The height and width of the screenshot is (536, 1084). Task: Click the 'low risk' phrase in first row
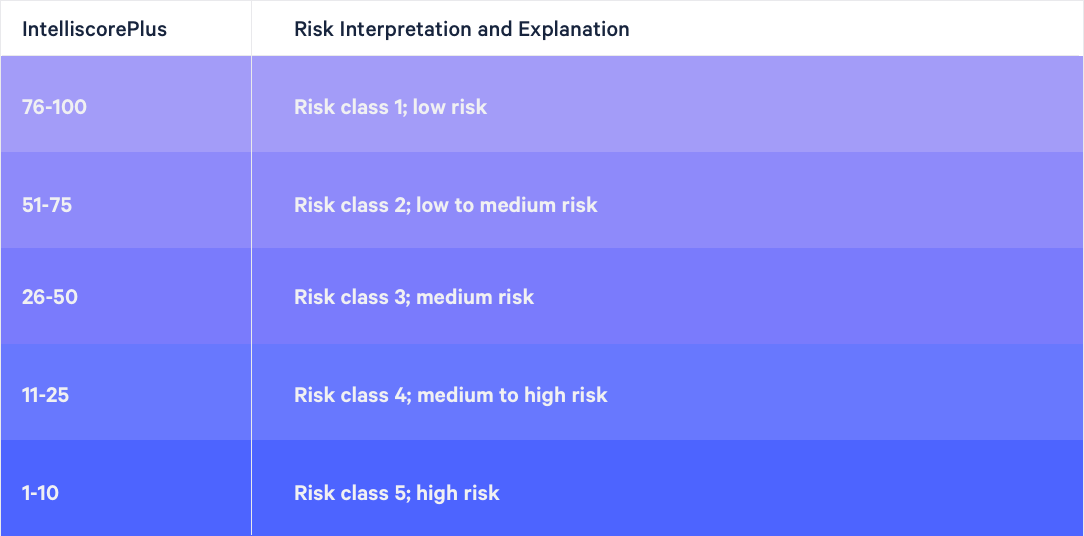[x=450, y=107]
